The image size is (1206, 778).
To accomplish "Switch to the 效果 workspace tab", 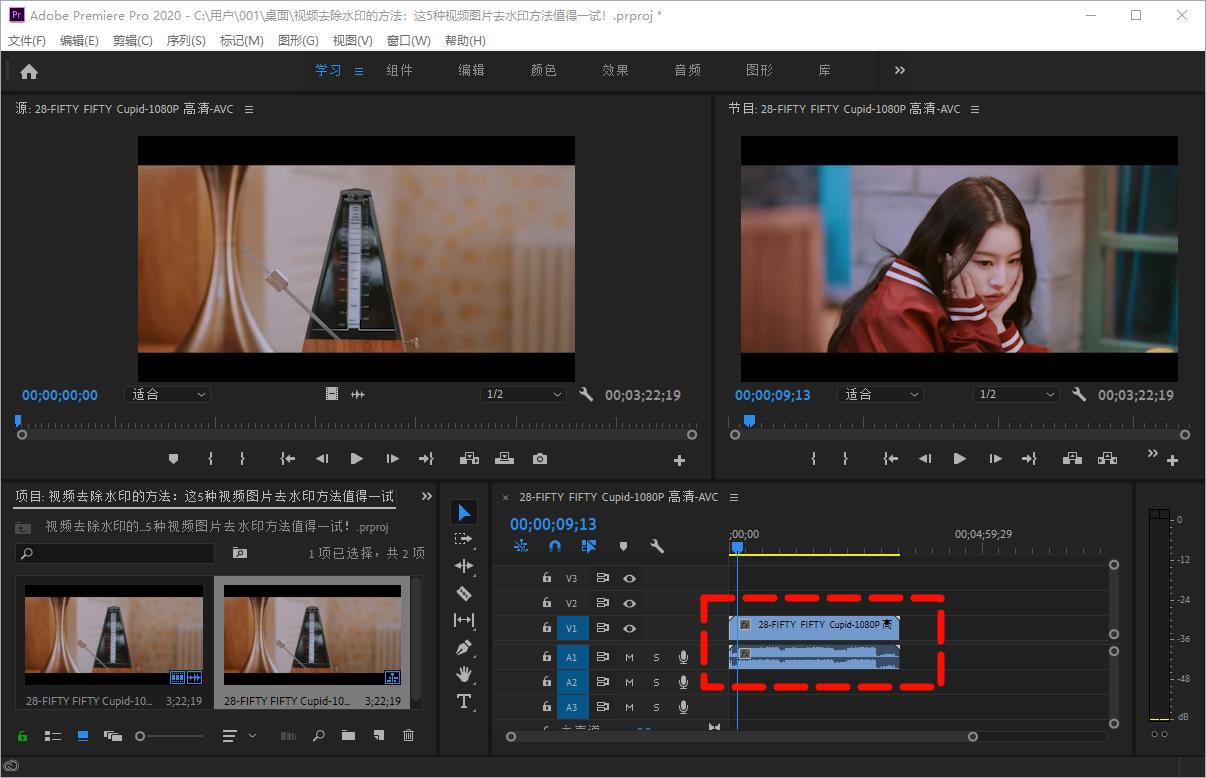I will (x=615, y=71).
